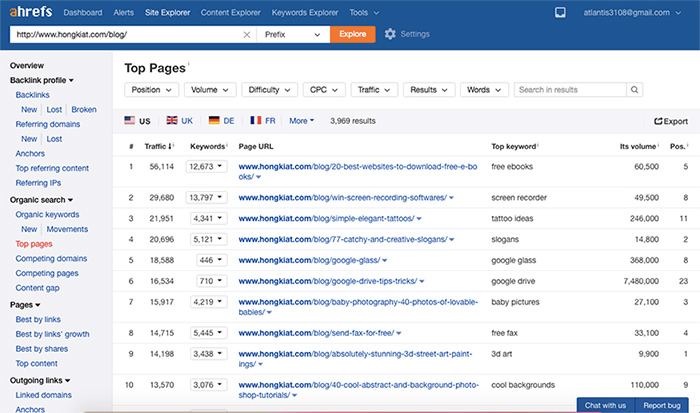Open Best by links' growth link
This screenshot has width=700, height=413.
point(52,334)
